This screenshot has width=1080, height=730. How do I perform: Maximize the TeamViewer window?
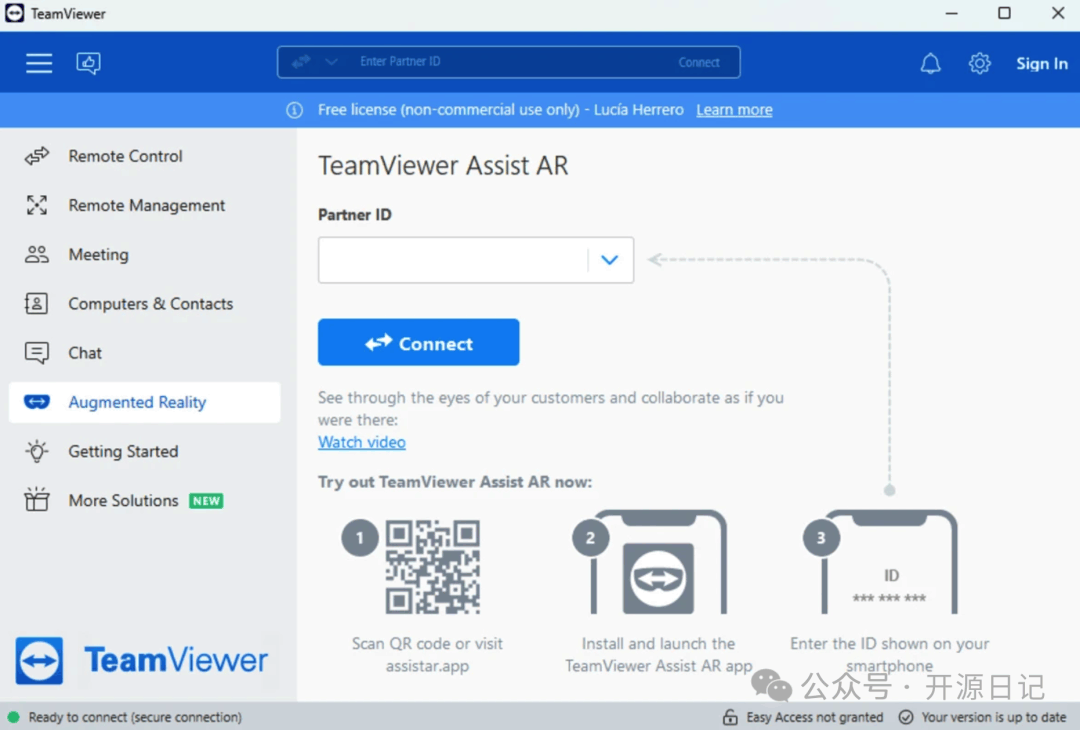[x=1004, y=13]
